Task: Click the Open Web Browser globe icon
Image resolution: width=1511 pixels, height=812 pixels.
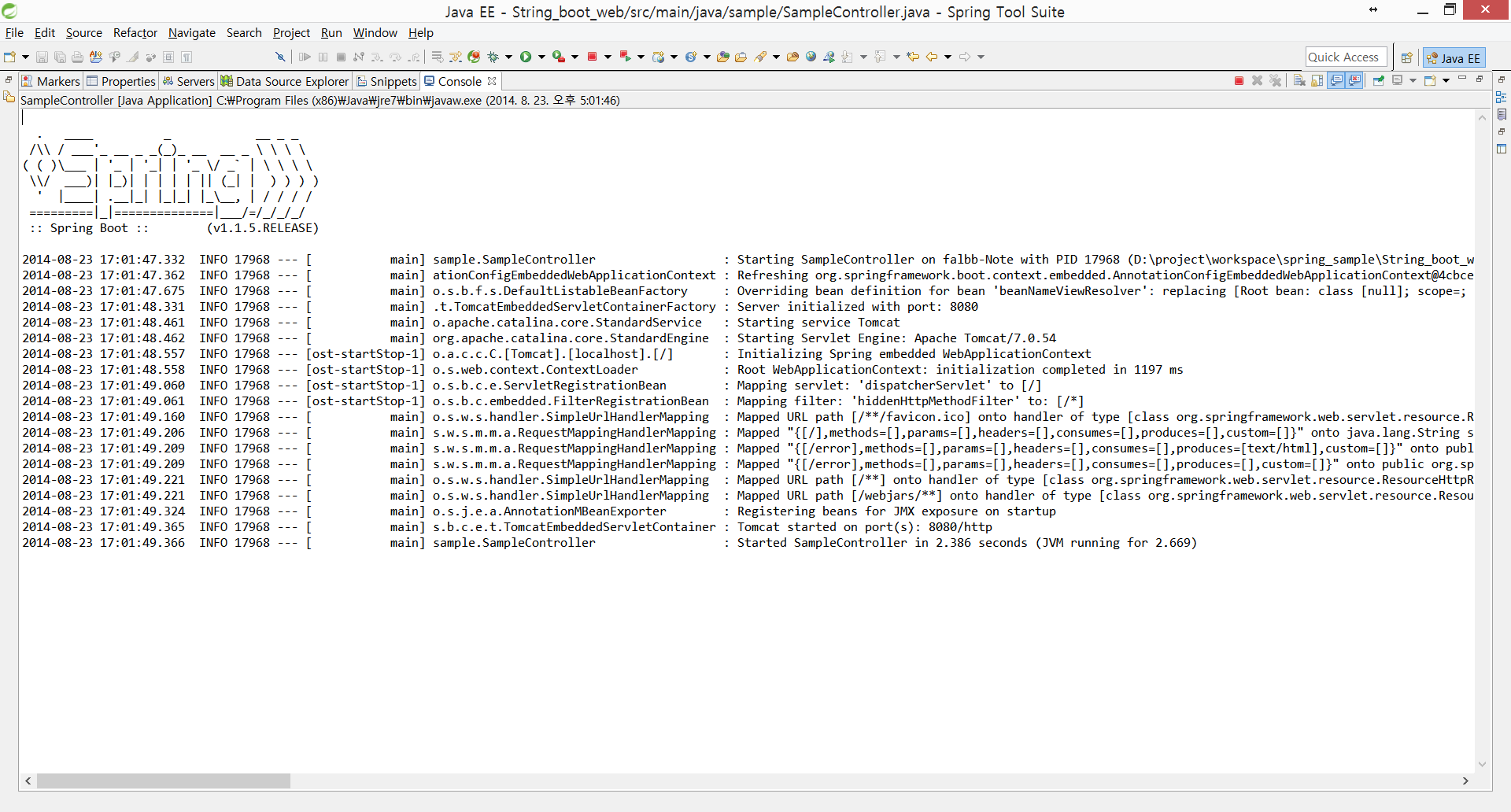Action: click(x=811, y=57)
